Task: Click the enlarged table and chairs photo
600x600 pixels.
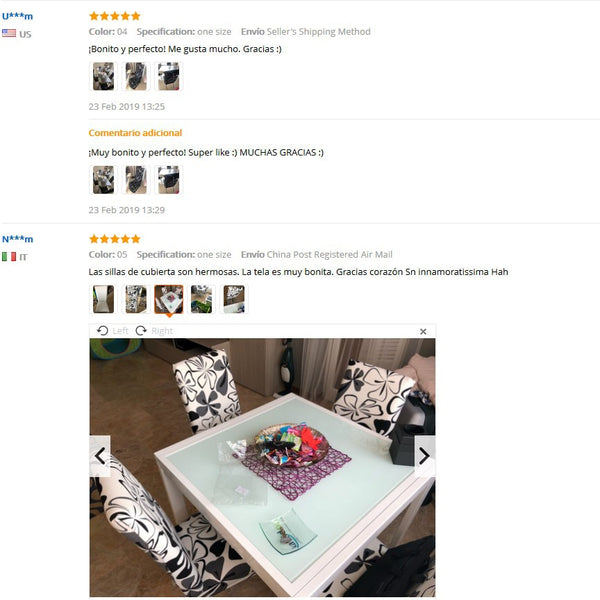Action: 262,467
